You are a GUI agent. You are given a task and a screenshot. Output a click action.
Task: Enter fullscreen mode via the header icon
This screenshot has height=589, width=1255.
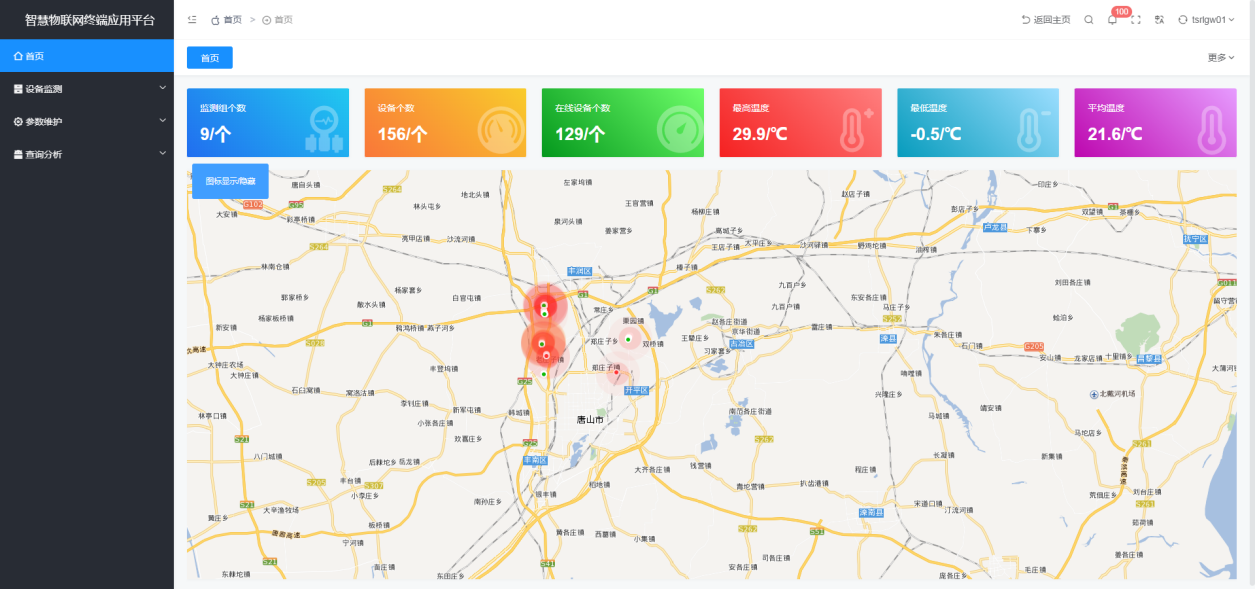pyautogui.click(x=1136, y=20)
